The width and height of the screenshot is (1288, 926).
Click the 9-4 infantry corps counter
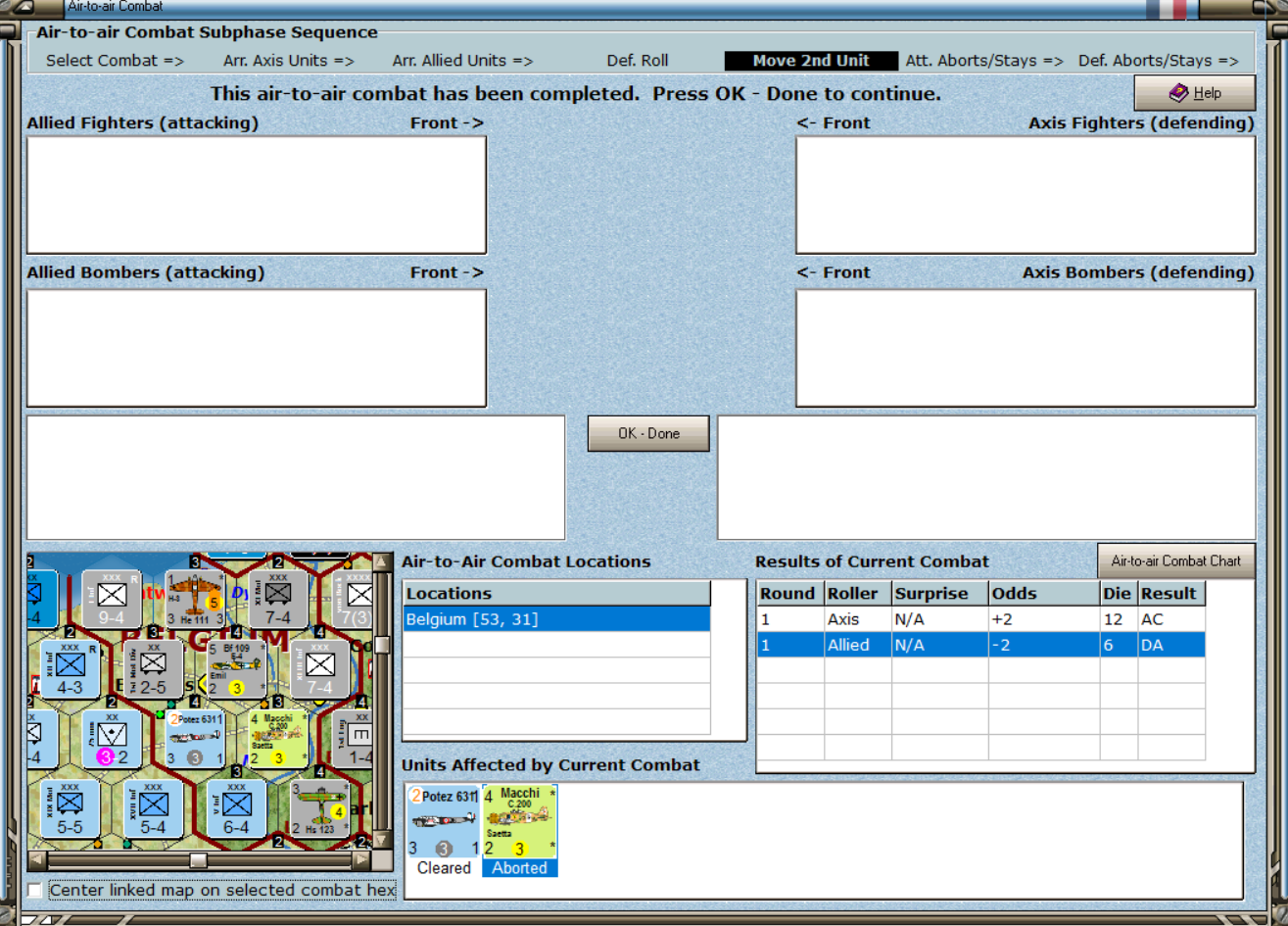pos(112,598)
